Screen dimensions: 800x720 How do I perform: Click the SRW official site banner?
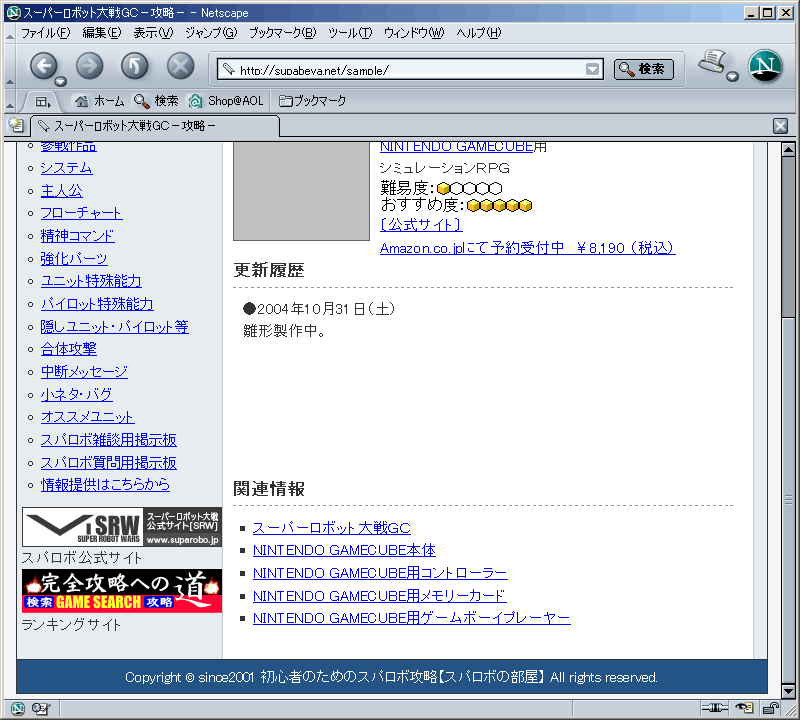click(122, 527)
